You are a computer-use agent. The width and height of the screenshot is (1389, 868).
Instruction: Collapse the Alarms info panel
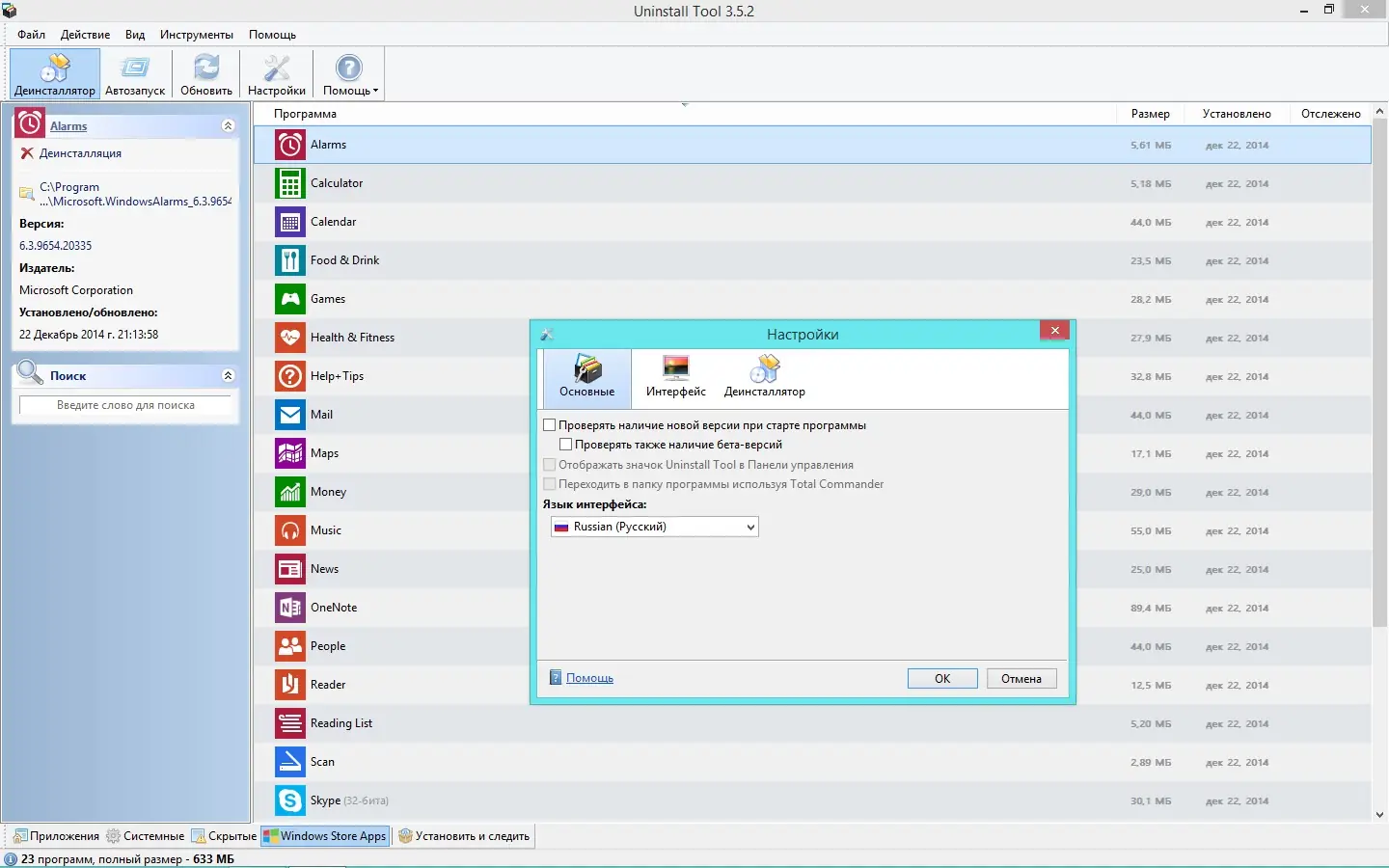click(x=228, y=125)
